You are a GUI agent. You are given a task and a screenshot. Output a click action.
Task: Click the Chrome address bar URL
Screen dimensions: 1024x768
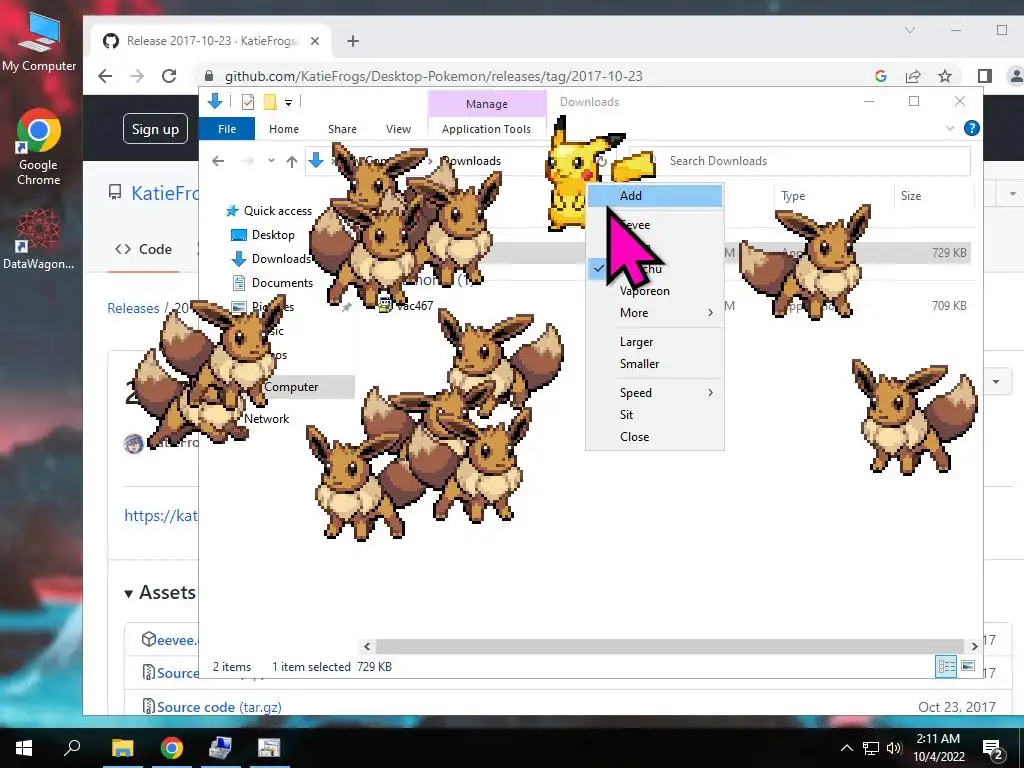[434, 76]
